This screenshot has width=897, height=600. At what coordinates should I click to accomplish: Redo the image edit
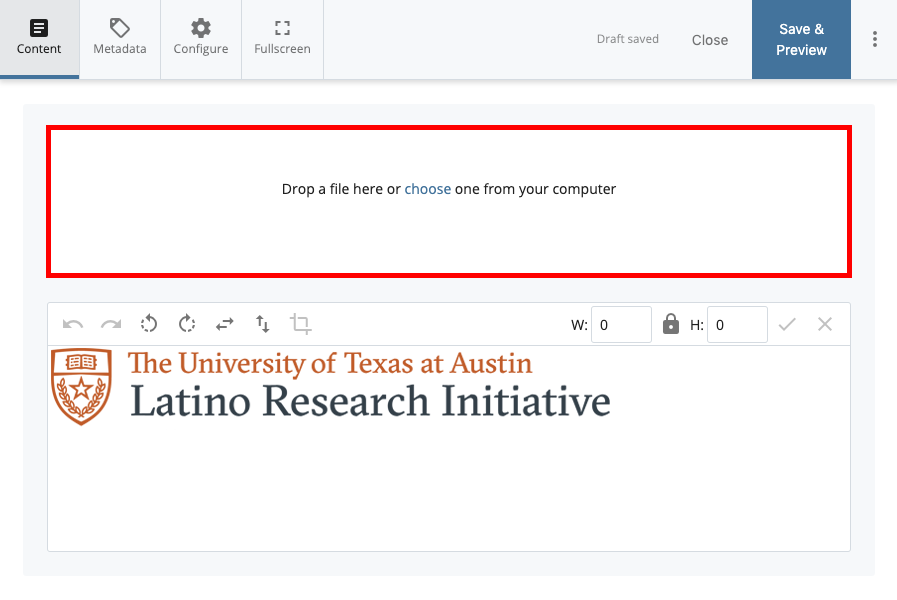click(111, 324)
